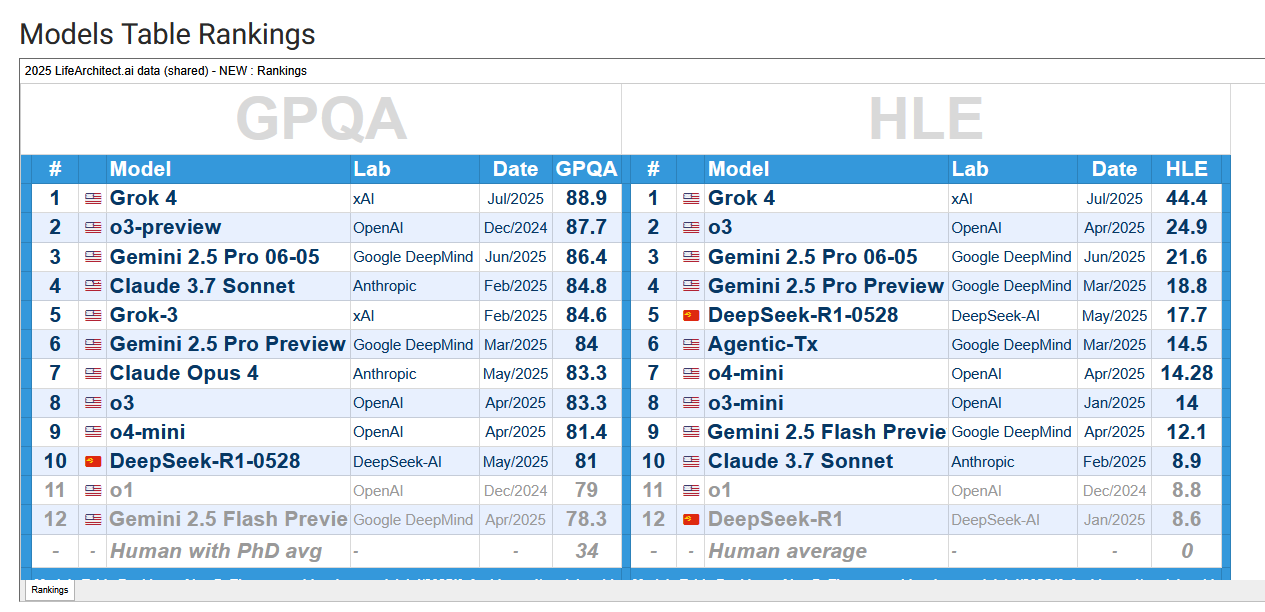Select the rank 10 cell in the HLE table
1265x612 pixels.
click(653, 461)
